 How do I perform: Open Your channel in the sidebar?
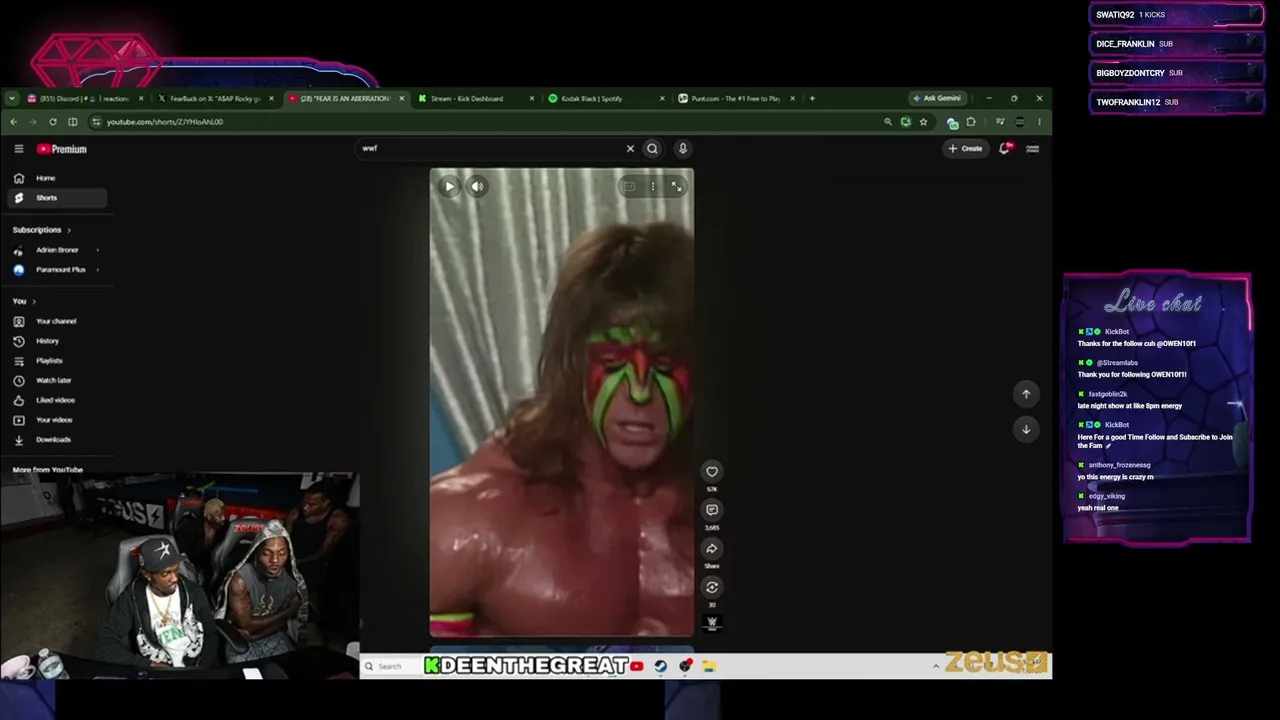[x=56, y=321]
